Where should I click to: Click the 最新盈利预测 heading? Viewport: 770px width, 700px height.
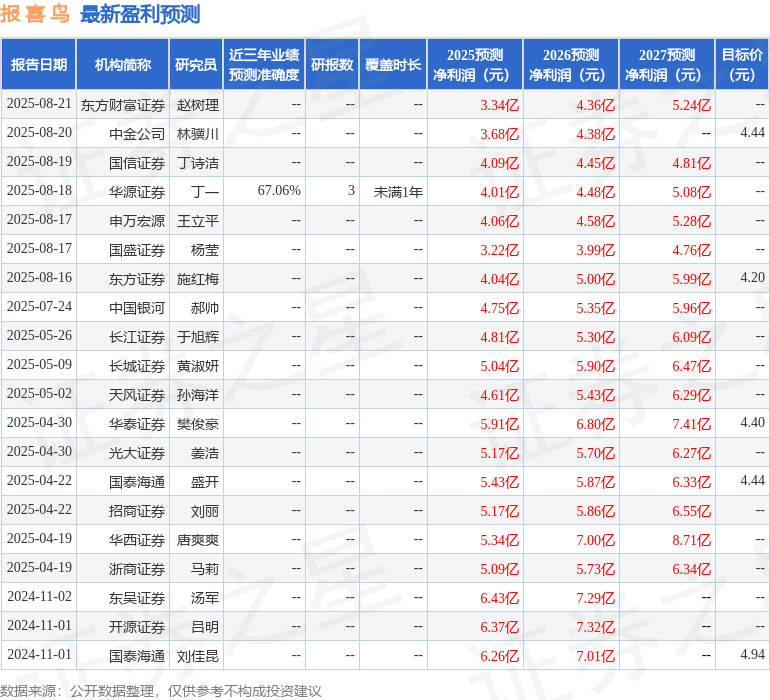139,15
